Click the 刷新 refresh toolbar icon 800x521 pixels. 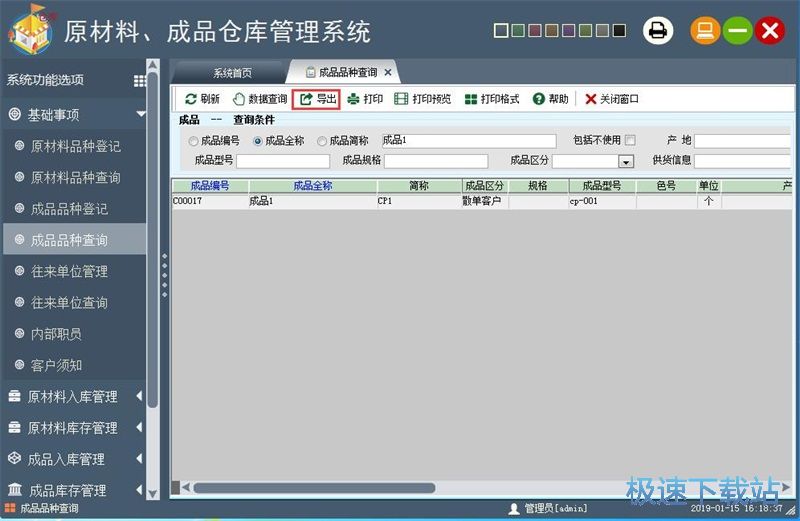click(x=191, y=99)
